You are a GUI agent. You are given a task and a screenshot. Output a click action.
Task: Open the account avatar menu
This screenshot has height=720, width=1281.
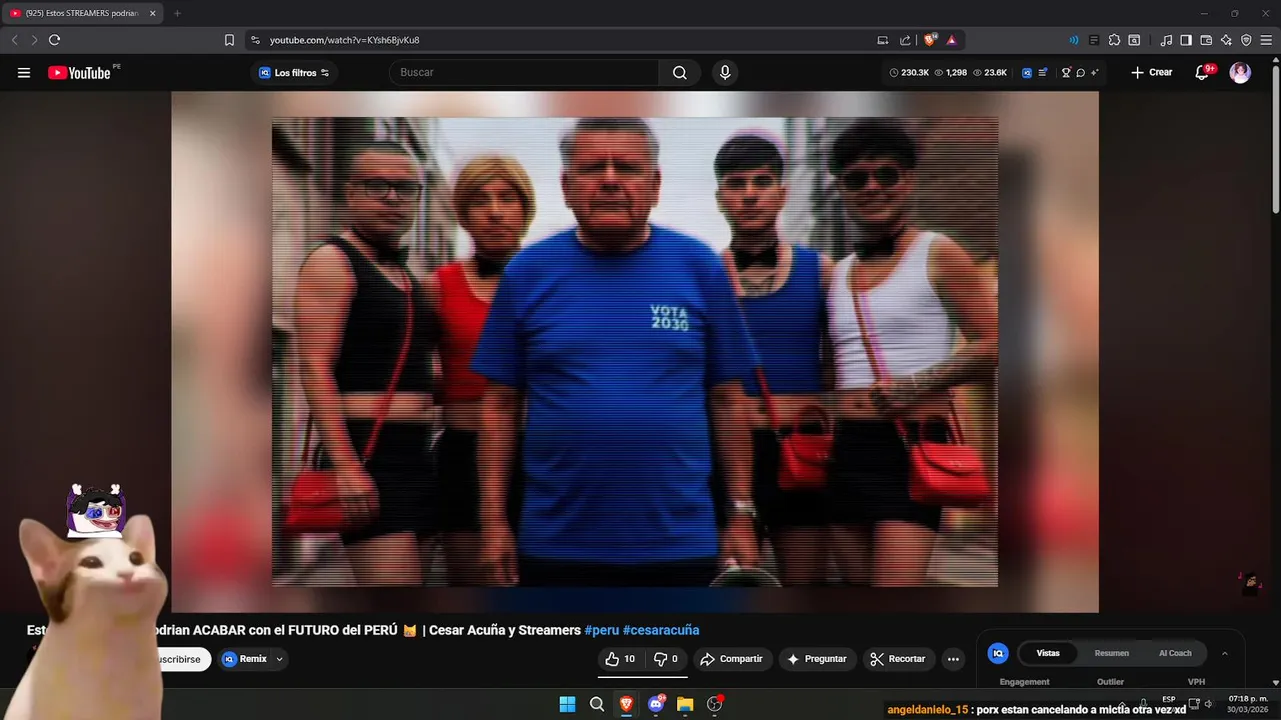coord(1240,72)
